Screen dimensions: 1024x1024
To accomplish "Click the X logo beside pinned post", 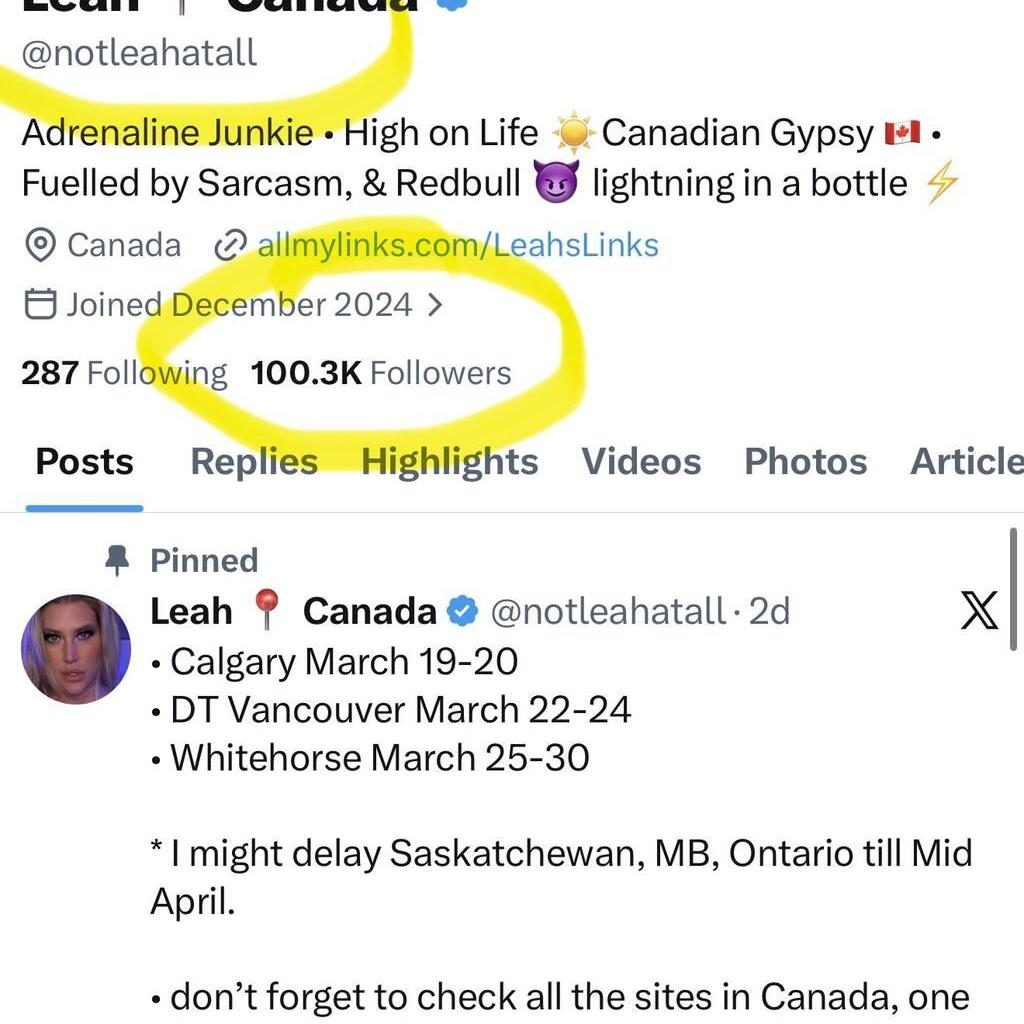I will [x=979, y=610].
